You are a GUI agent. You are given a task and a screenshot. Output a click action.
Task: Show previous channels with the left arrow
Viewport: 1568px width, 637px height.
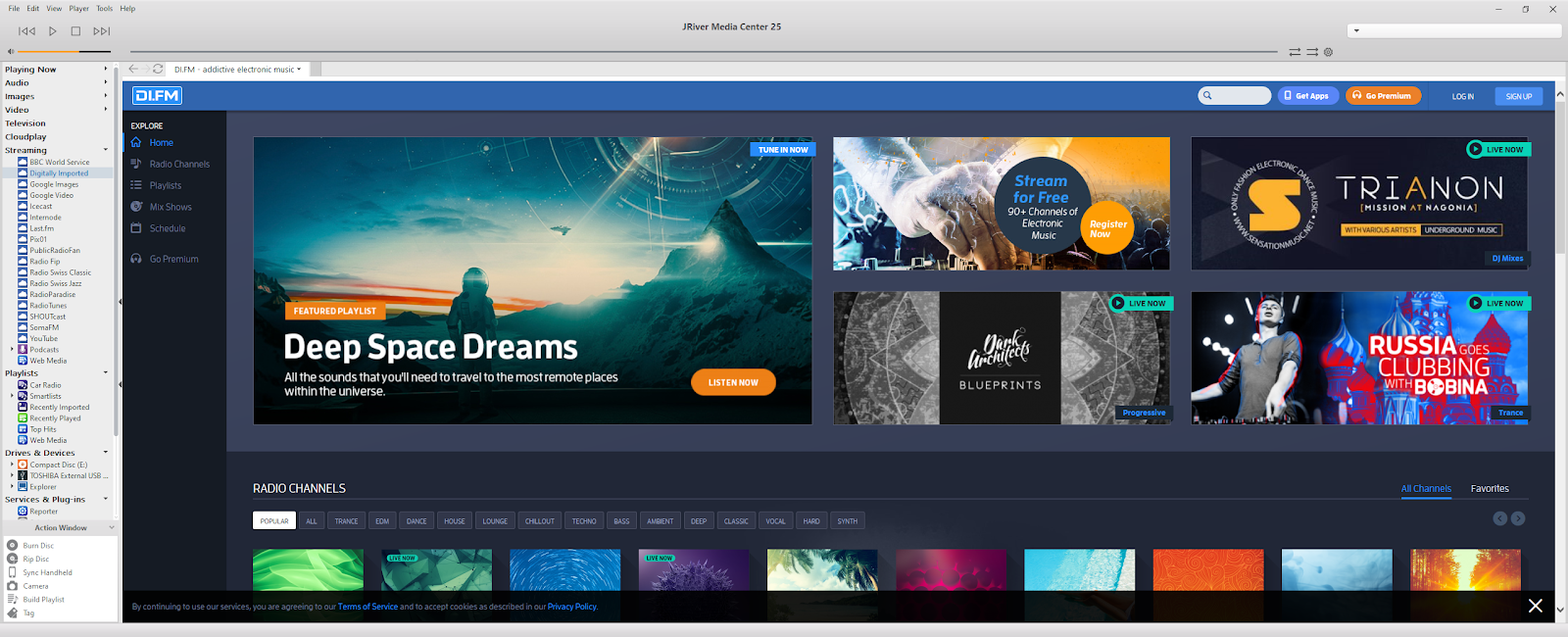point(1499,518)
